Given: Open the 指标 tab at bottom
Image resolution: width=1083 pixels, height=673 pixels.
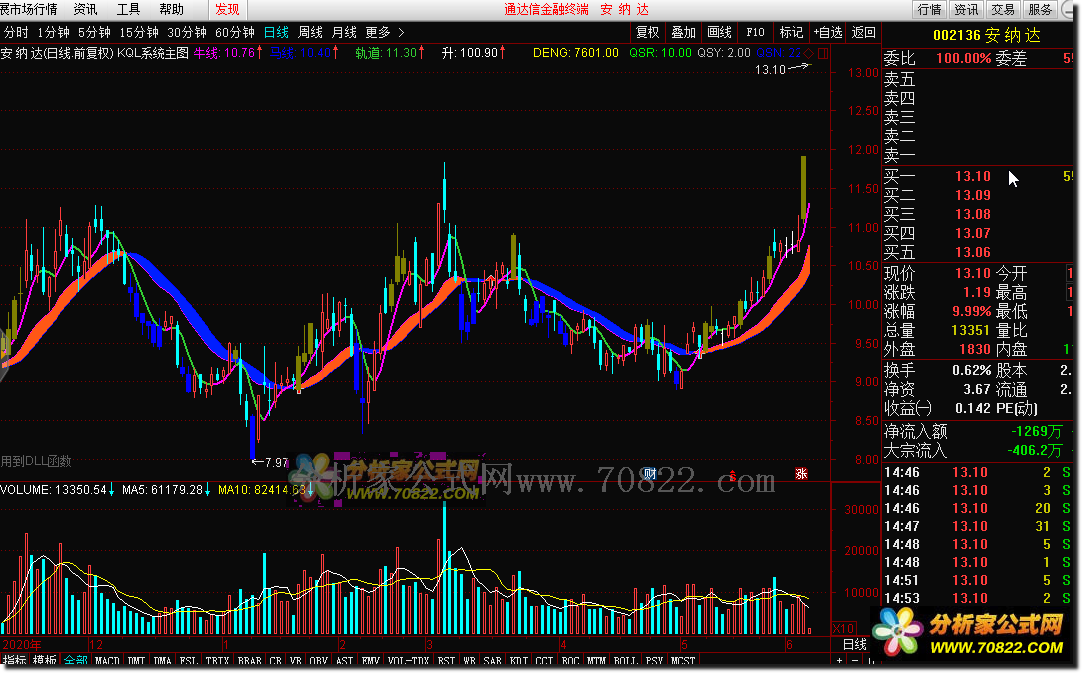Looking at the screenshot, I should coord(15,661).
